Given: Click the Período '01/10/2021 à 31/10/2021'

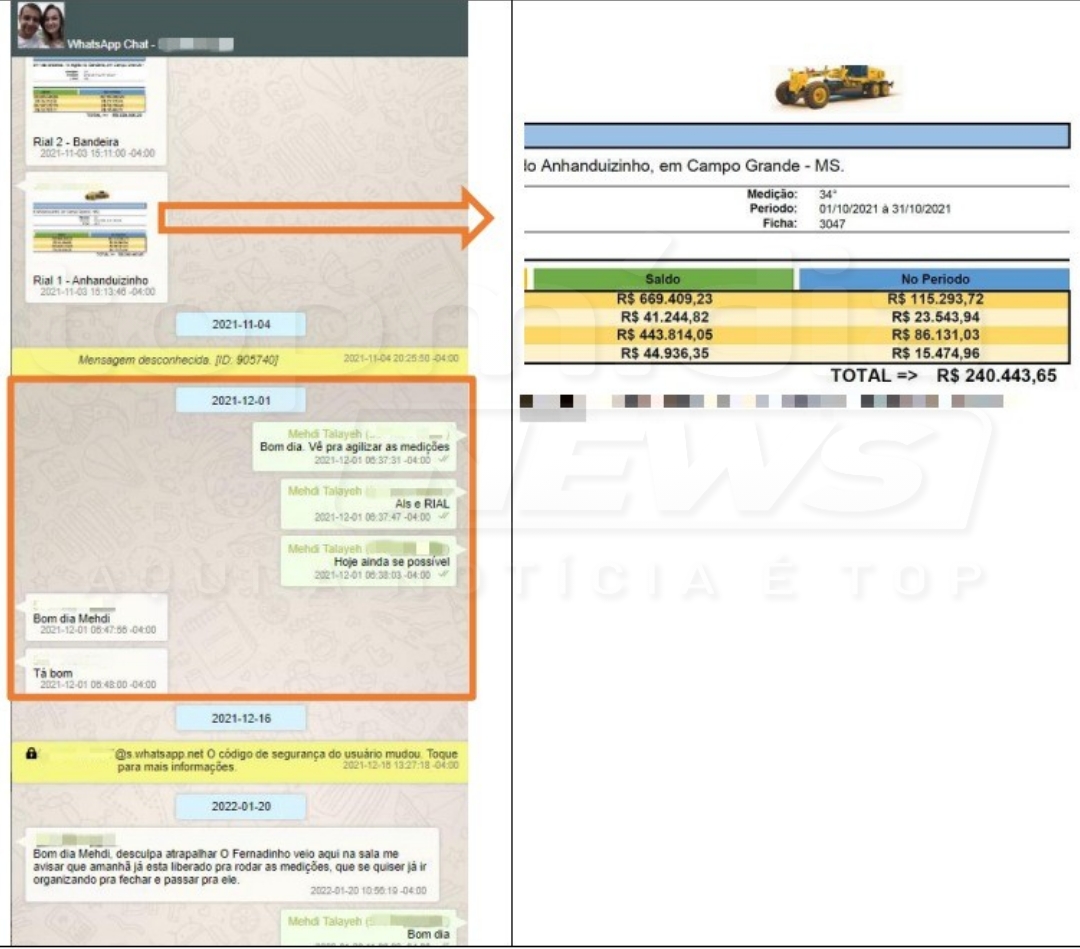Looking at the screenshot, I should point(885,209).
